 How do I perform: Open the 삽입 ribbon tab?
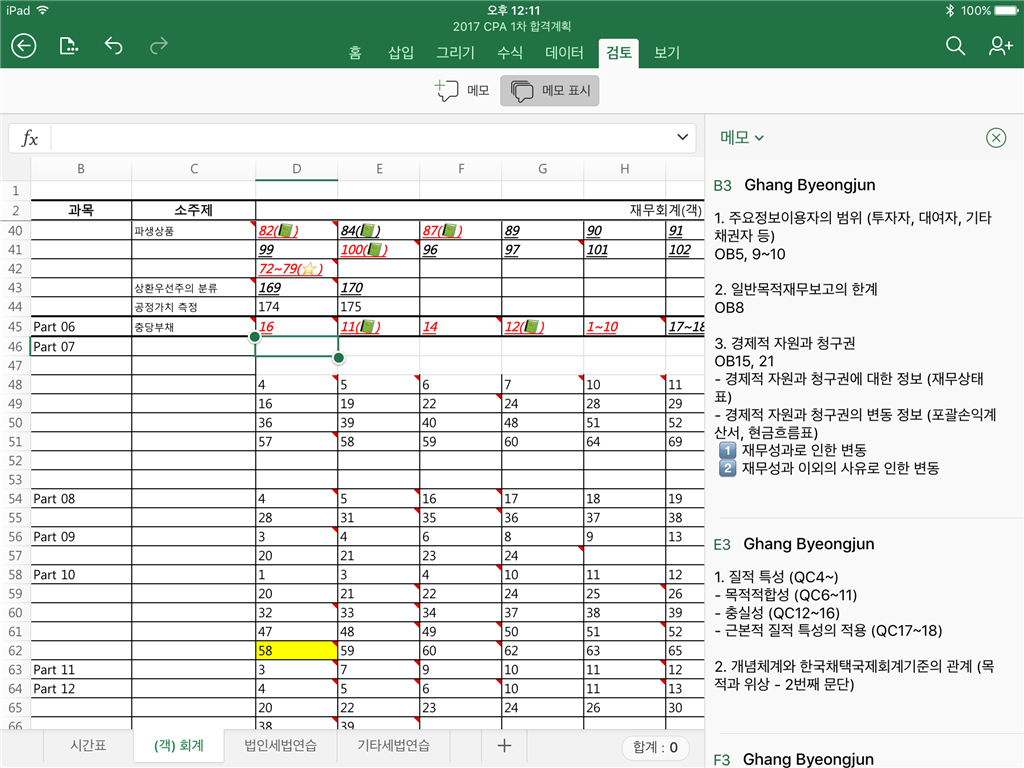pyautogui.click(x=400, y=53)
